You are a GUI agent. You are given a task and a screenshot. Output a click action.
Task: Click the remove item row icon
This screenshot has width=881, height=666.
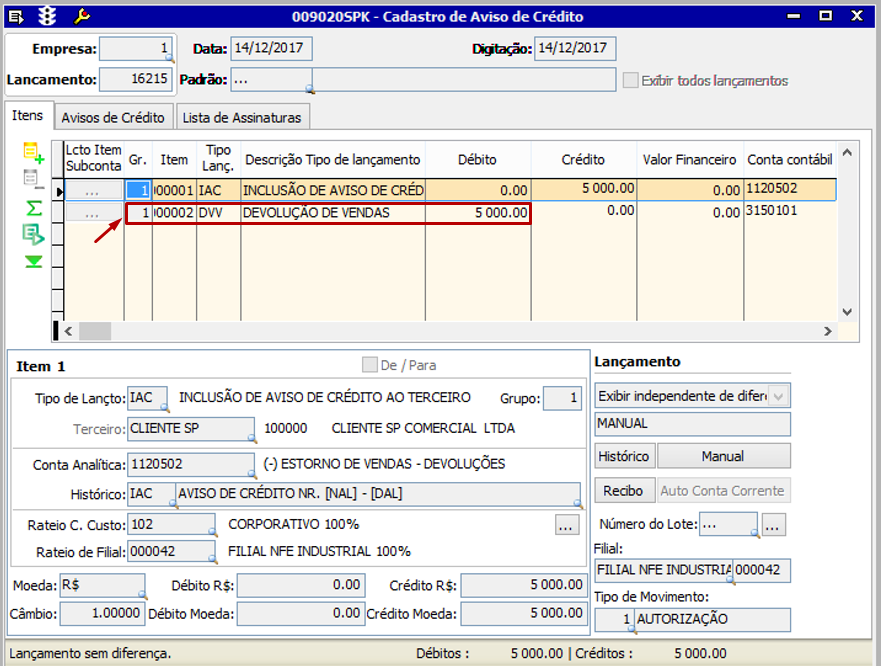[x=34, y=180]
